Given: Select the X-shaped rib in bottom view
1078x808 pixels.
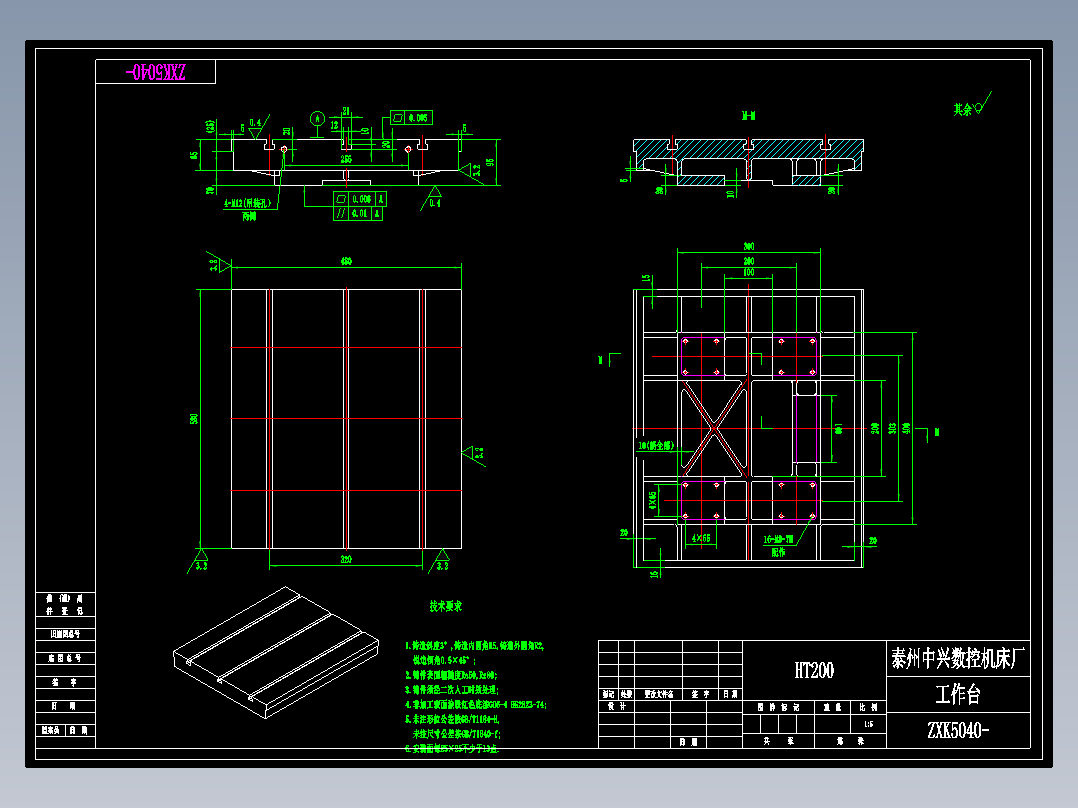Looking at the screenshot, I should pos(714,428).
